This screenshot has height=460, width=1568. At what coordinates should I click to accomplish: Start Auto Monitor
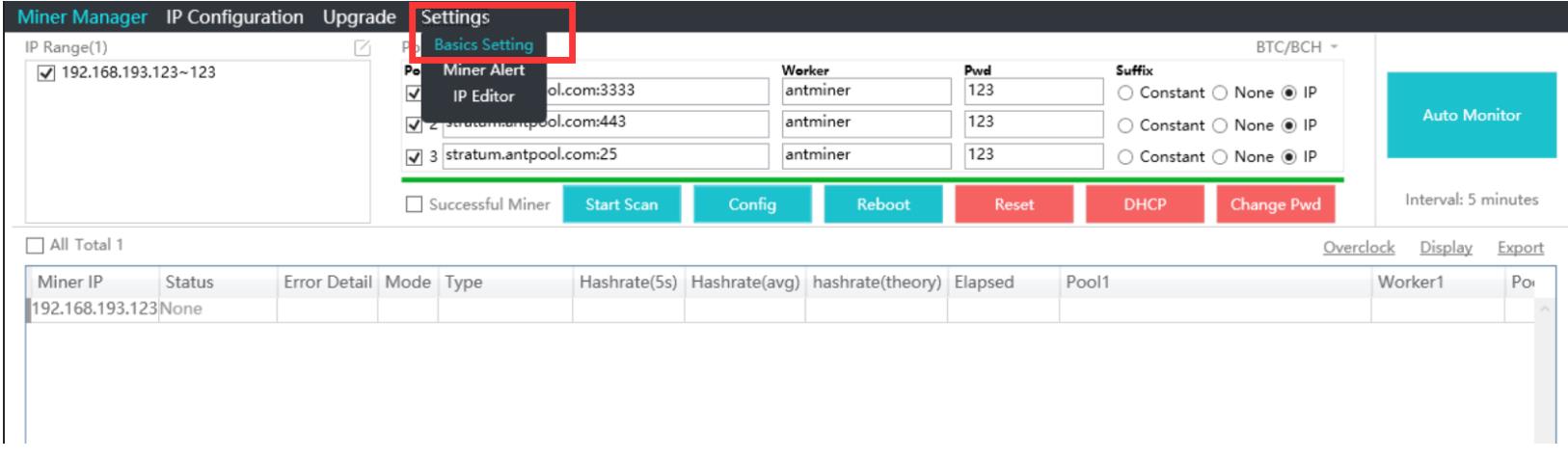[x=1471, y=115]
